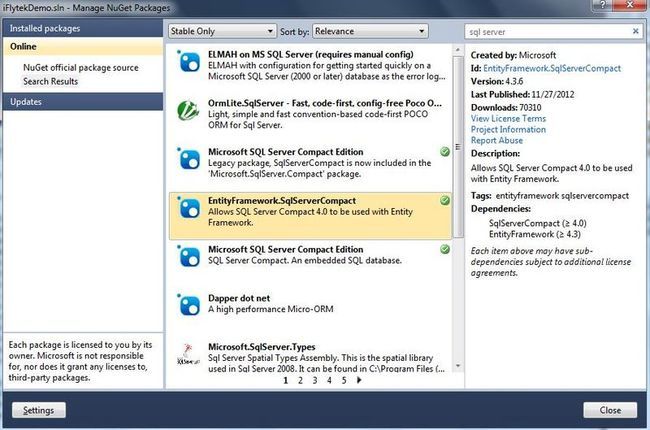
Task: Select the Microsoft.SqlServer.Types package title
Action: (x=262, y=347)
